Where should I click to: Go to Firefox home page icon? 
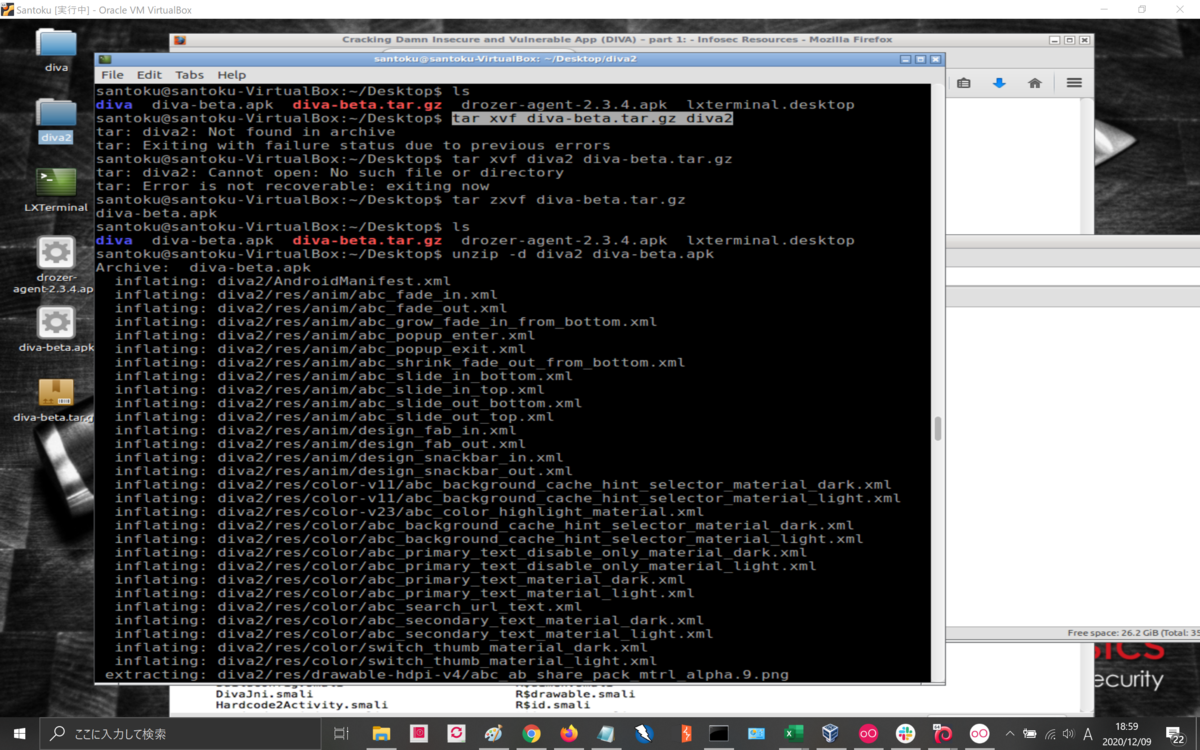tap(1035, 83)
